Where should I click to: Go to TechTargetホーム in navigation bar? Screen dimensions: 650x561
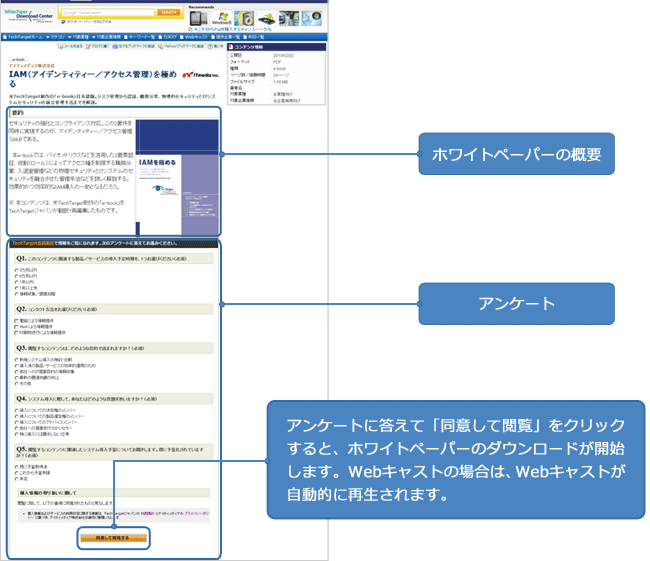[x=23, y=37]
